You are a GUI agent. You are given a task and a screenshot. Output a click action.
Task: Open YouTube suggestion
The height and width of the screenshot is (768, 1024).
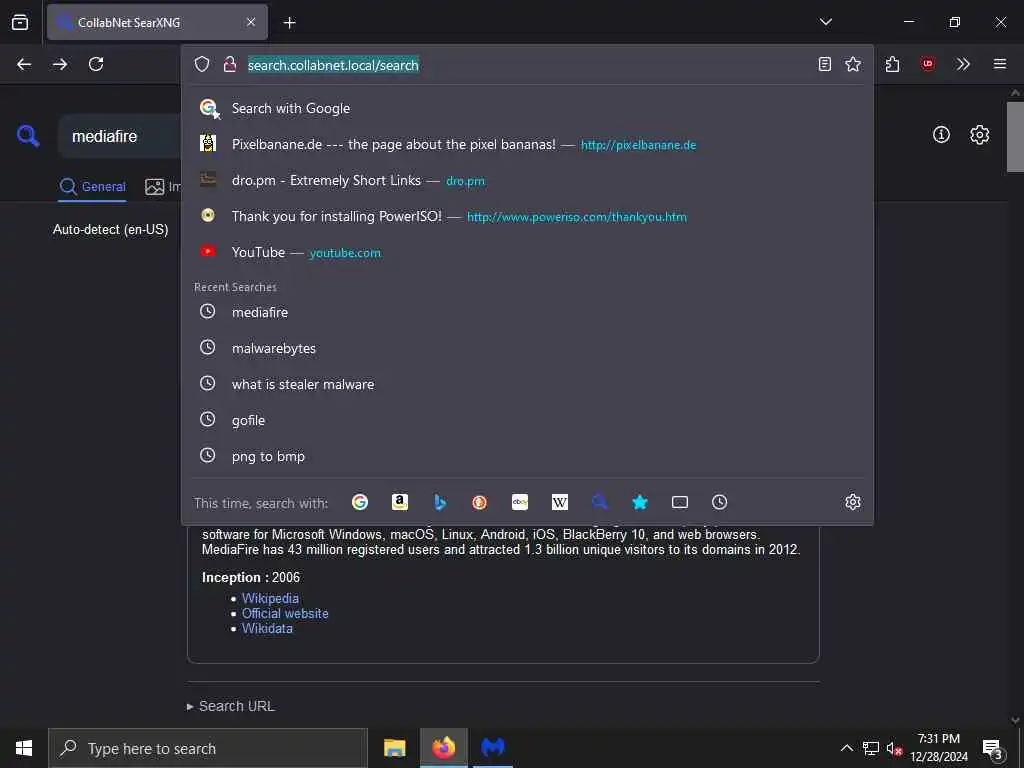527,252
